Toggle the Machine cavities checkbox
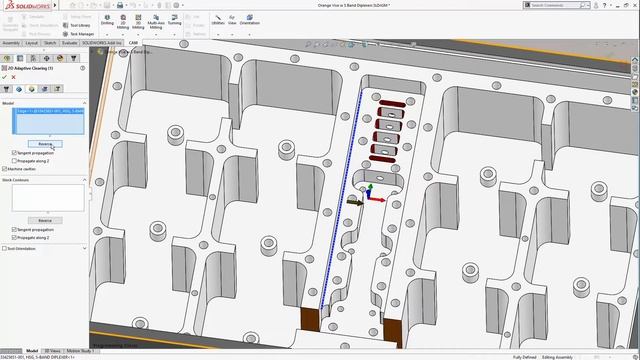The image size is (640, 360). [4, 169]
